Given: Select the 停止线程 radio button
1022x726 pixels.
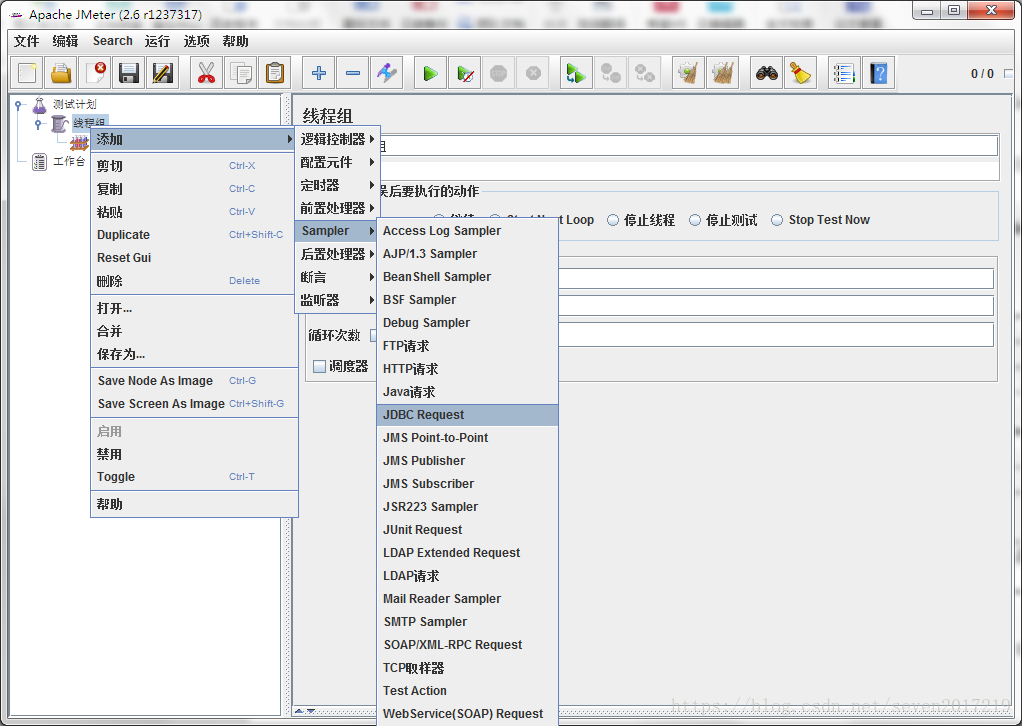Looking at the screenshot, I should click(613, 220).
